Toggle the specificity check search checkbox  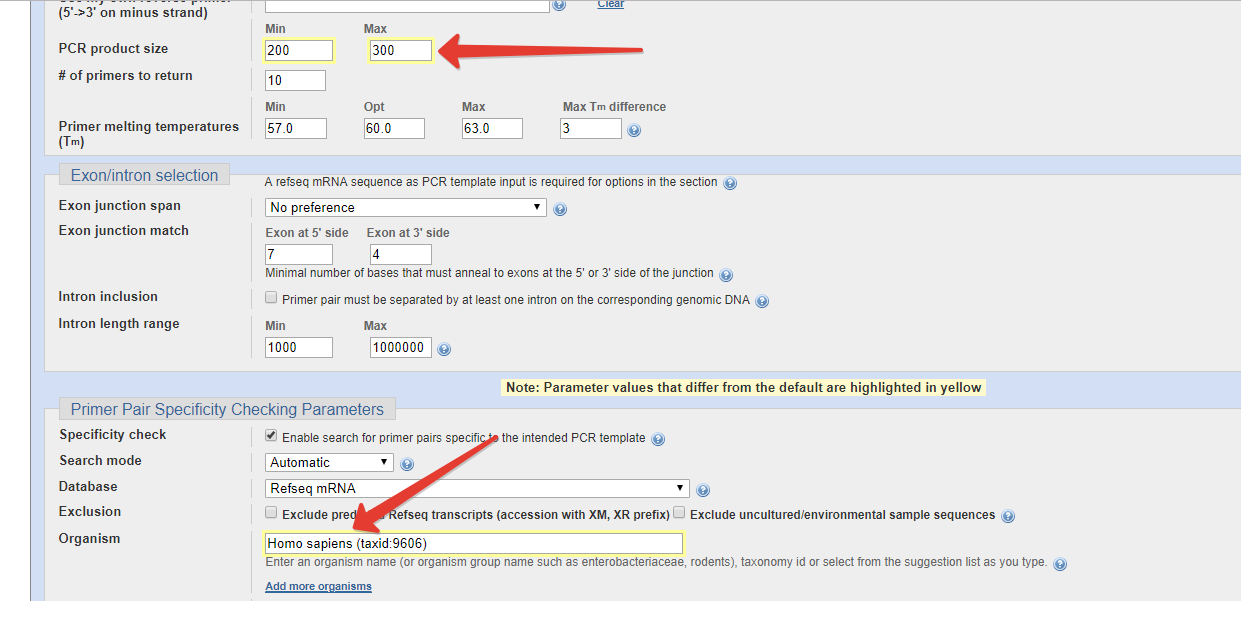[271, 436]
